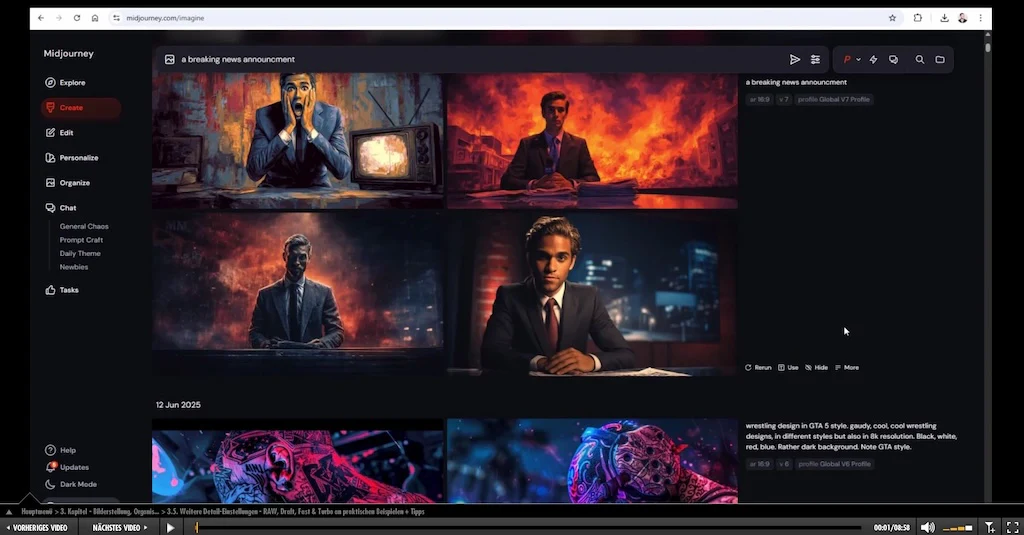Adjust the video player volume slider
The width and height of the screenshot is (1024, 535).
click(957, 527)
